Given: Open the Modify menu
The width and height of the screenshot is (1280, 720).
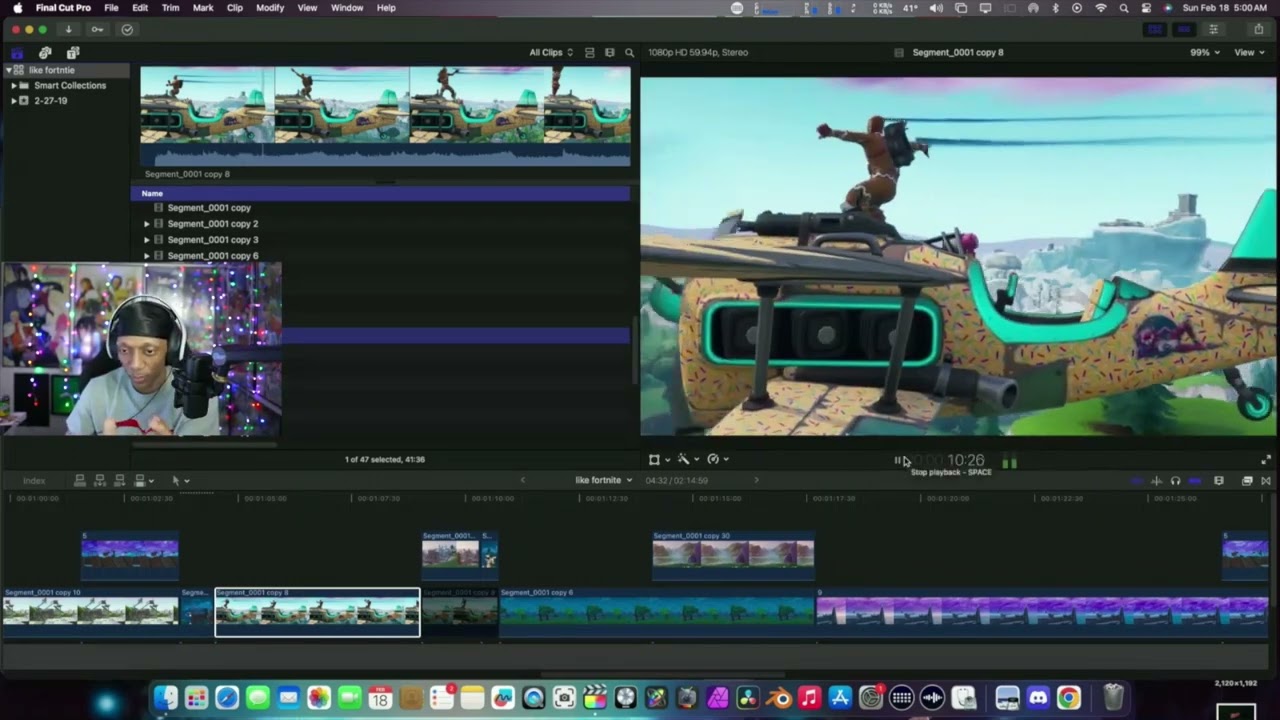Looking at the screenshot, I should [x=270, y=8].
